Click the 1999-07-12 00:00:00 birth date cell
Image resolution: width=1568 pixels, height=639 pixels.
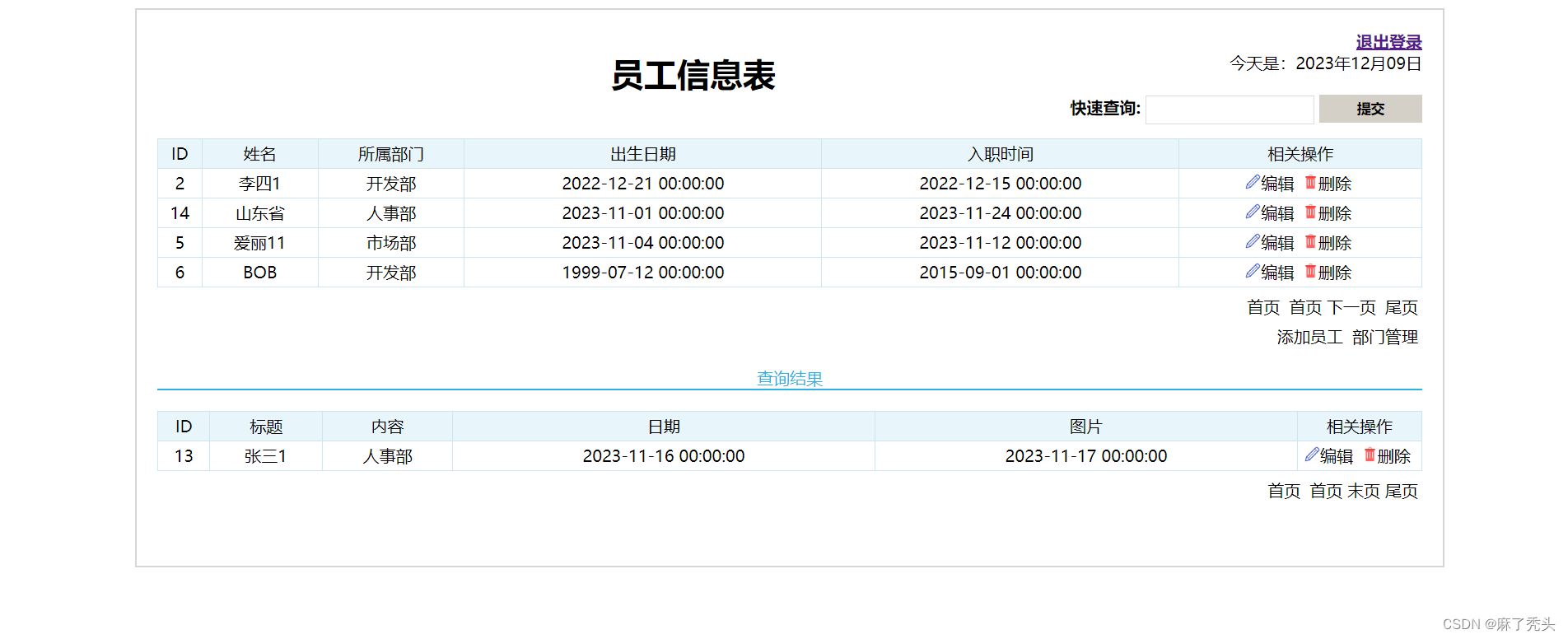pyautogui.click(x=643, y=273)
